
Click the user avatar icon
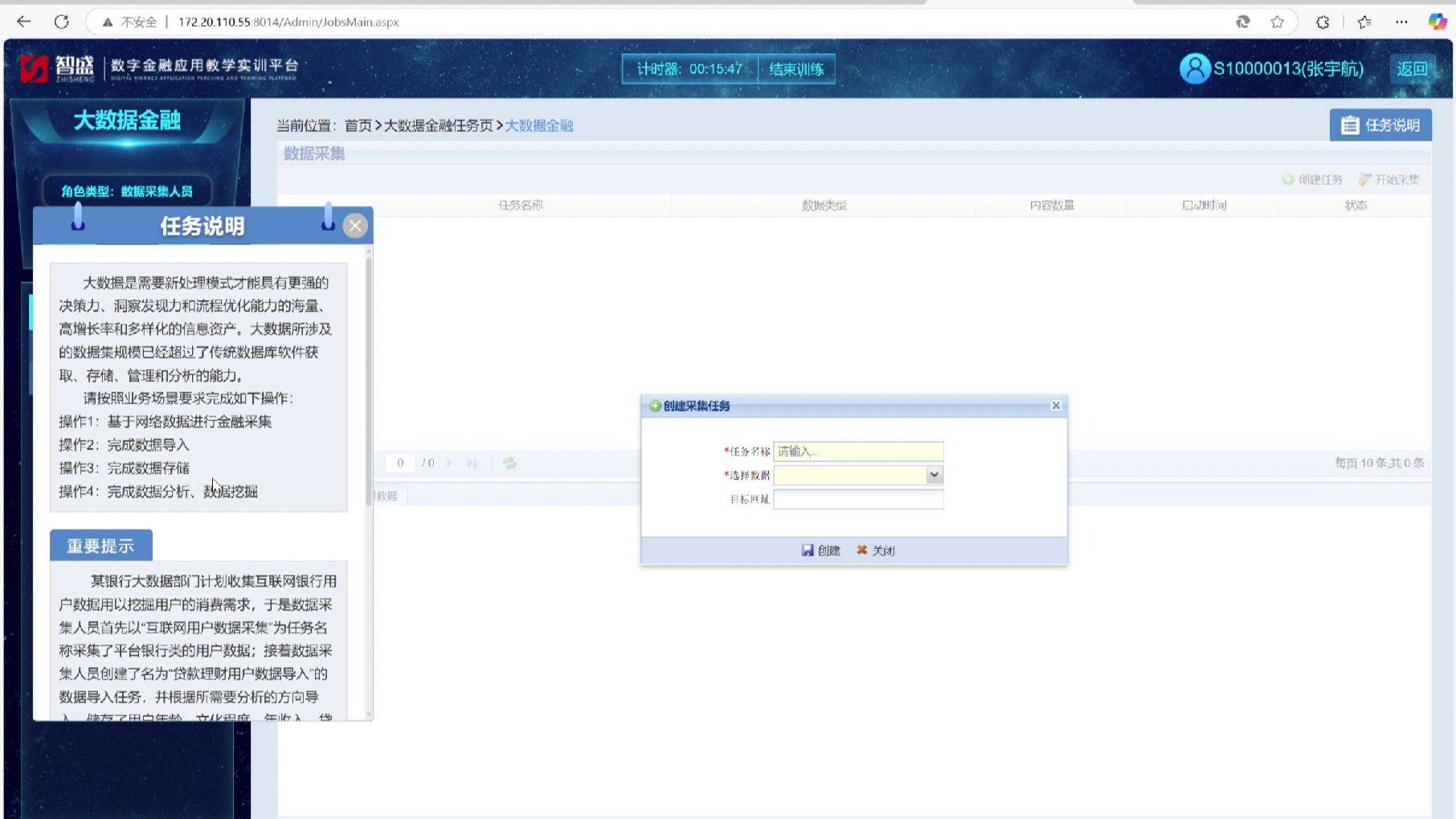pos(1194,68)
